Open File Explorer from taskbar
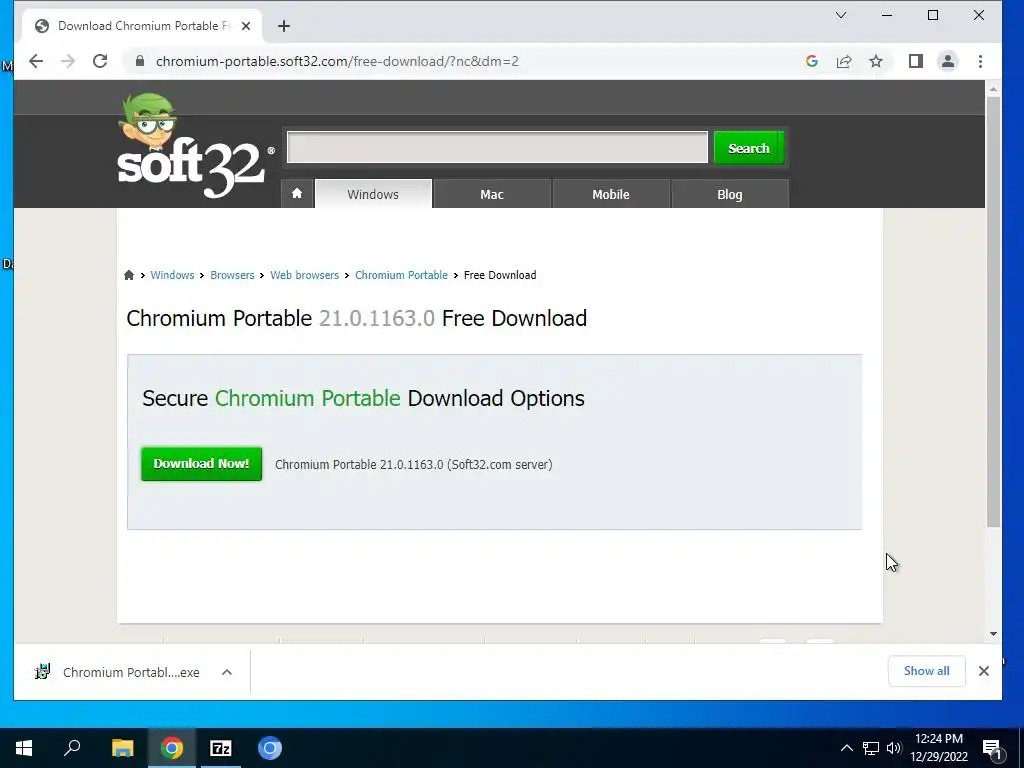 [x=122, y=748]
